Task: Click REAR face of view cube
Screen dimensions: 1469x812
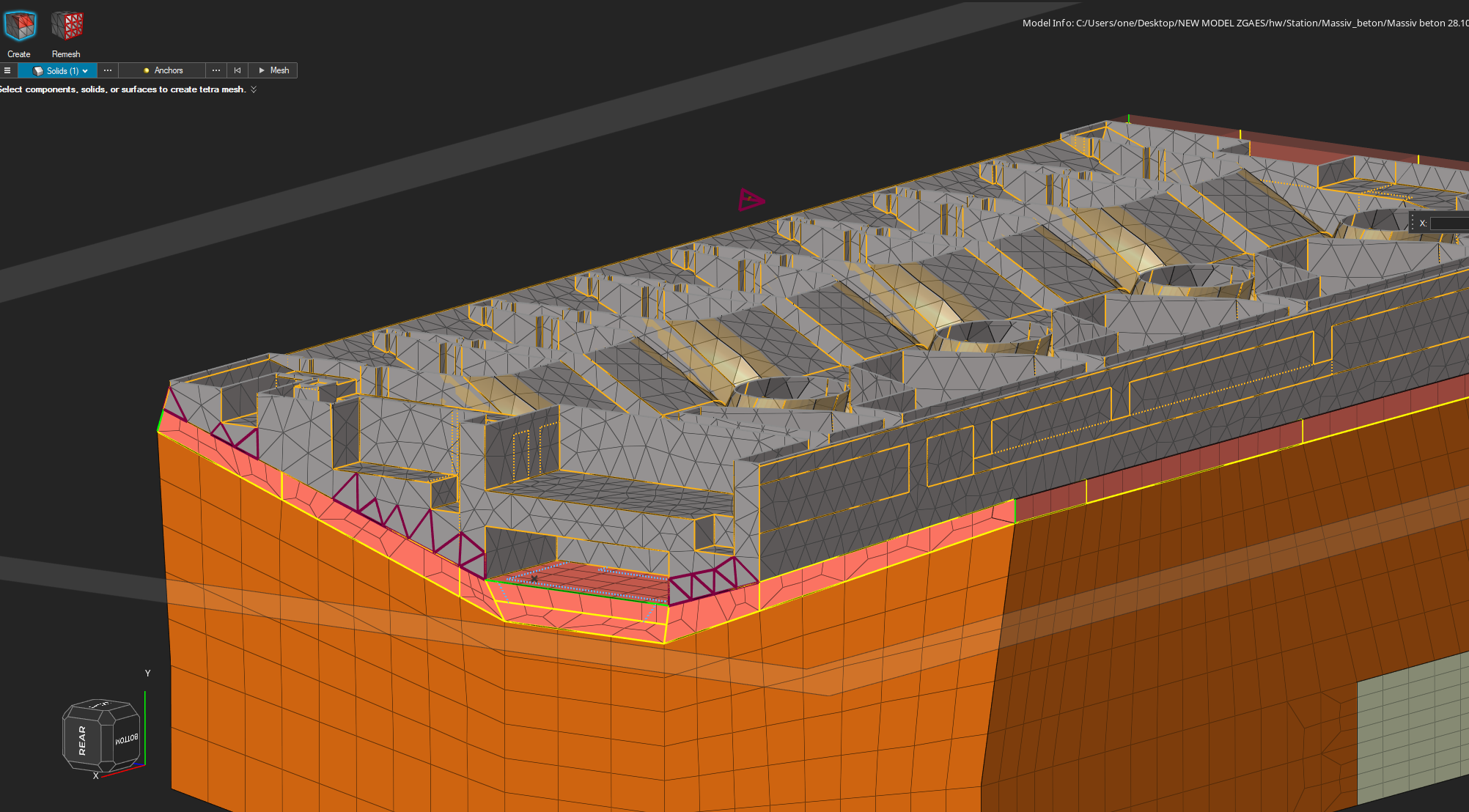Action: click(82, 740)
